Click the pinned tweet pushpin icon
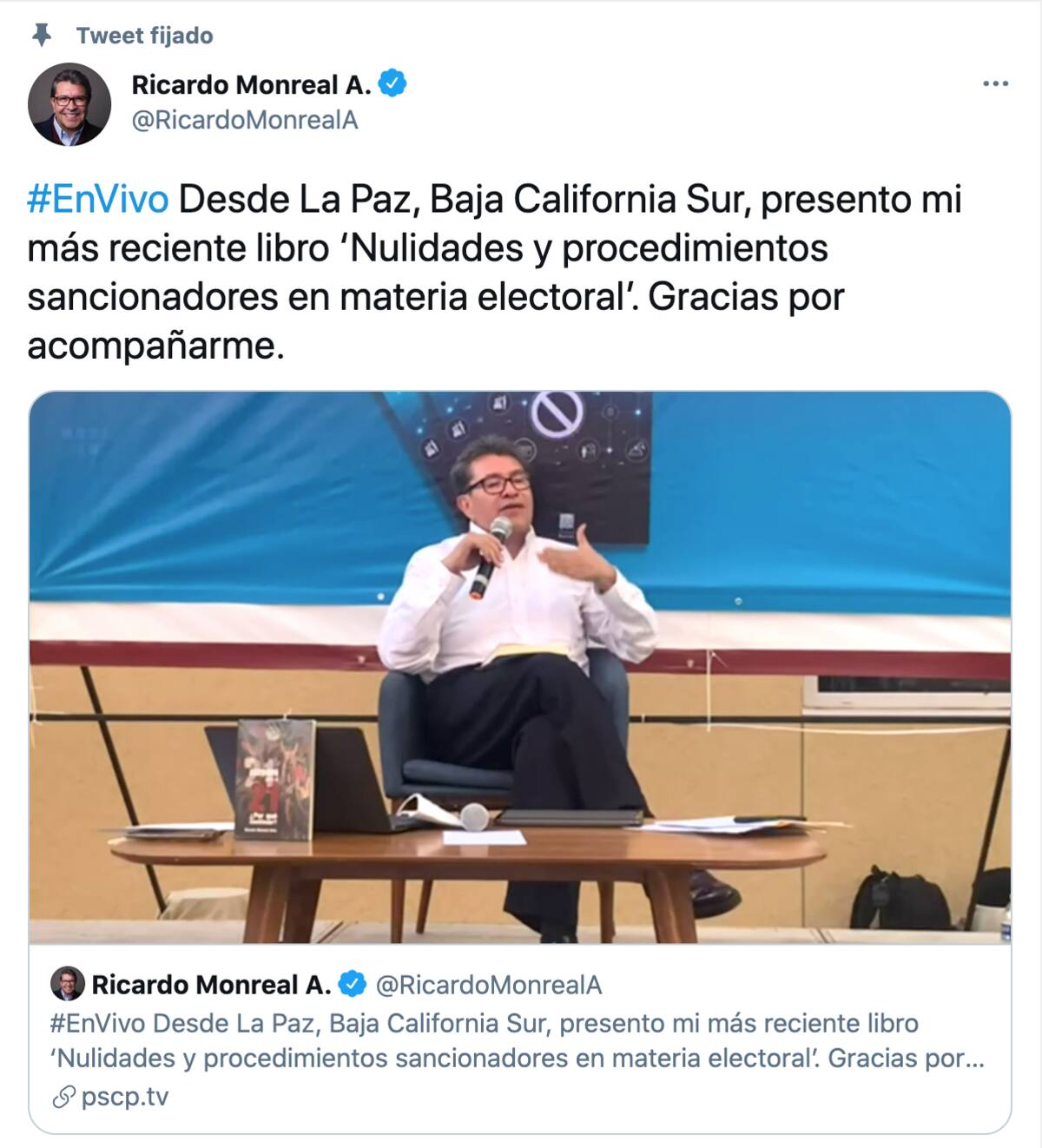 41,36
